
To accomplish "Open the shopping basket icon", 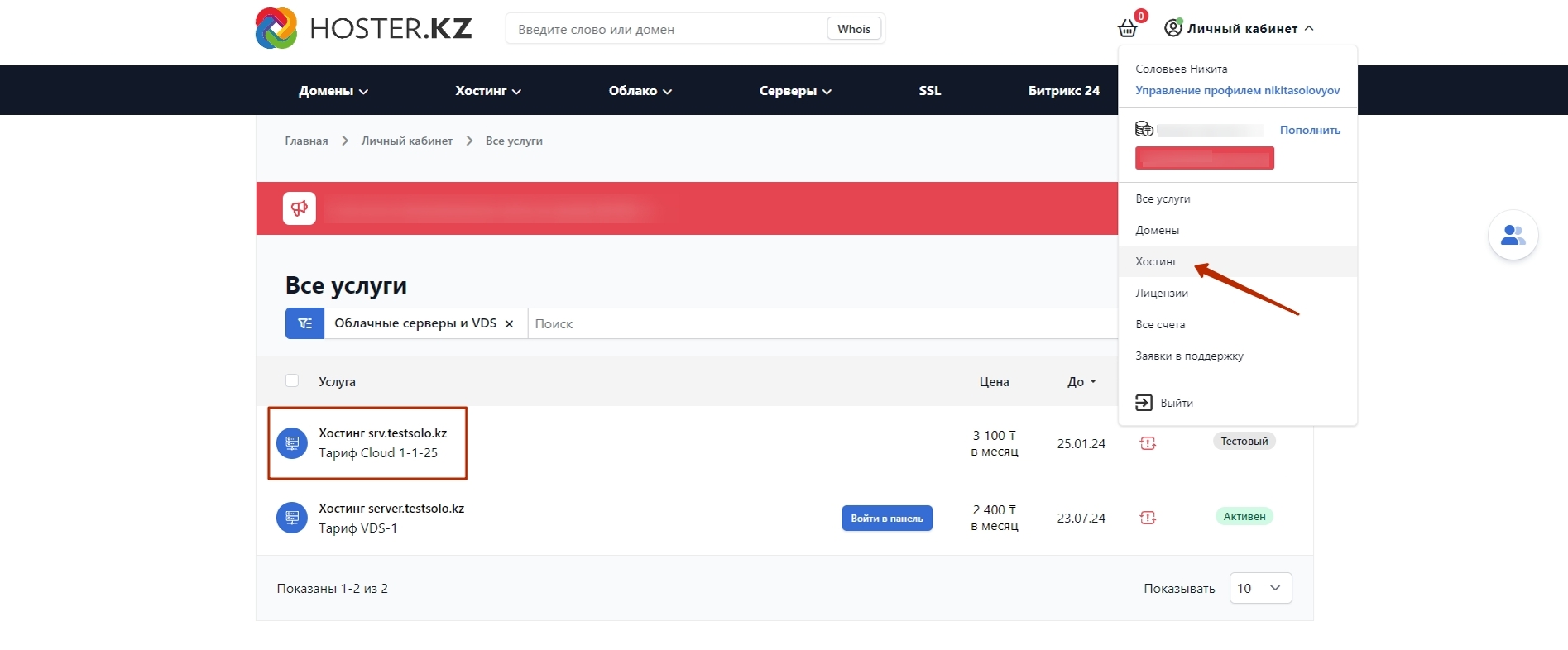I will 1127,29.
